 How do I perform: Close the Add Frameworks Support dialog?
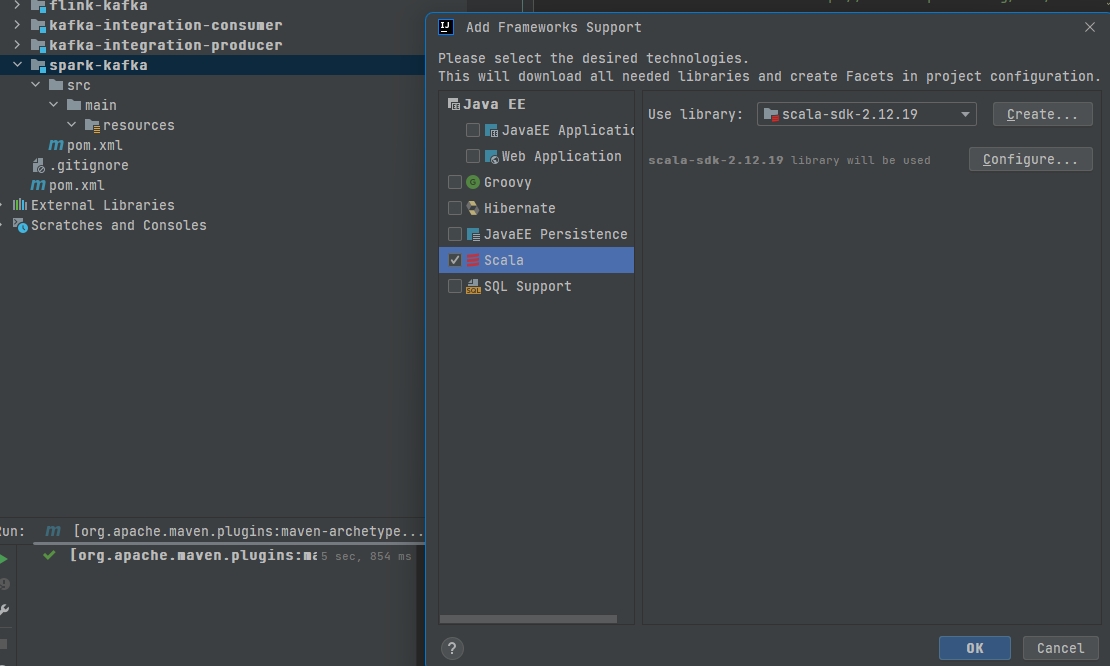1089,27
